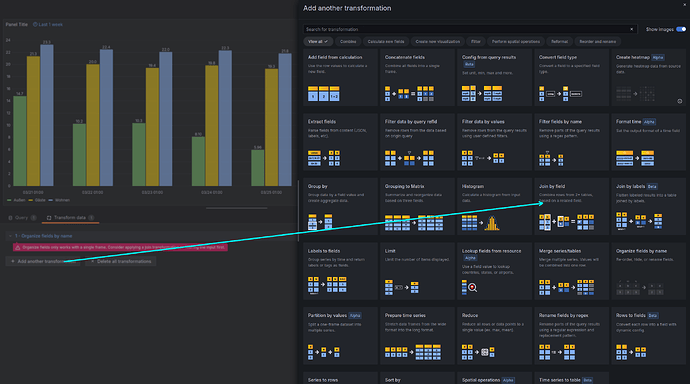Select the Limit transformation card

[x=417, y=271]
